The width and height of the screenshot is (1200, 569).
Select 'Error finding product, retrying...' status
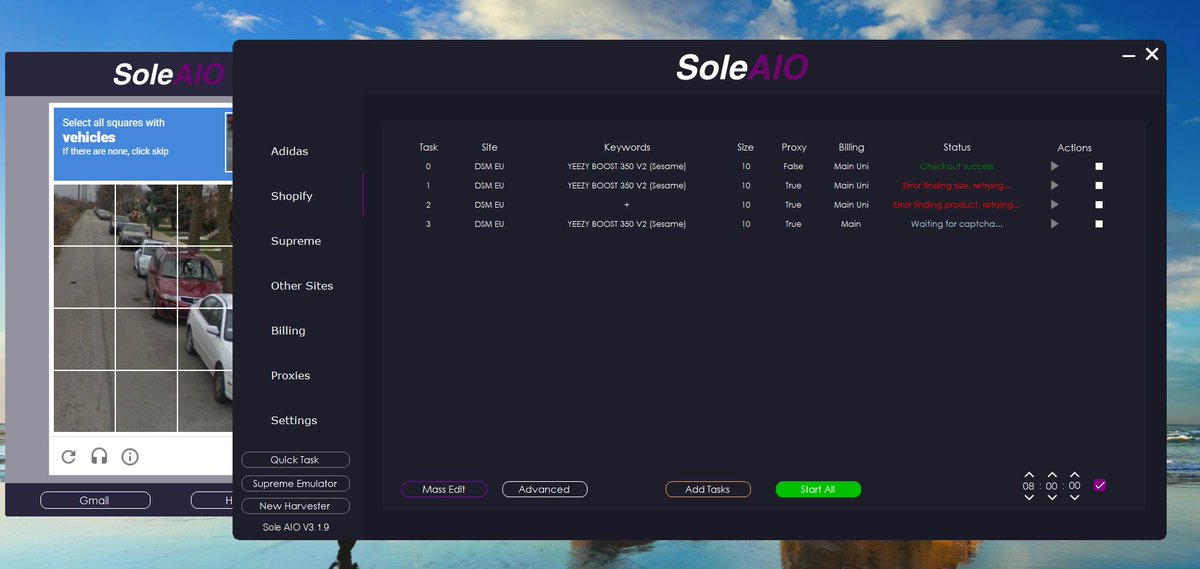[x=956, y=204]
